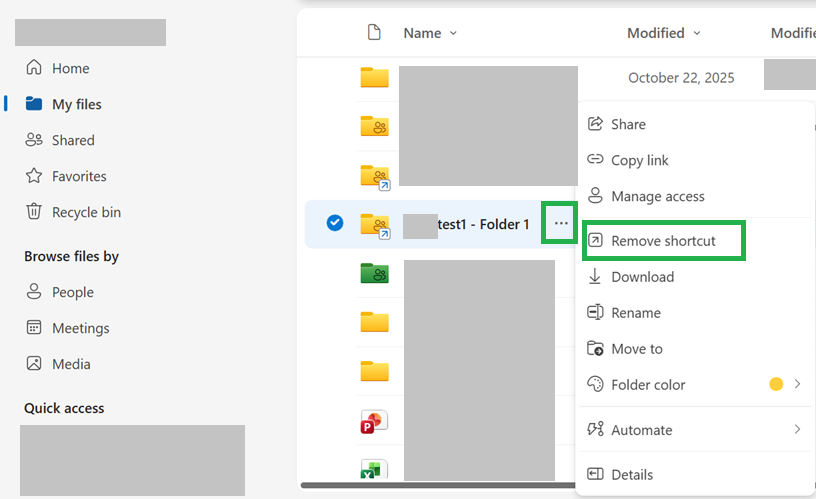Click the Media picture icon
The width and height of the screenshot is (816, 499).
pyautogui.click(x=34, y=363)
